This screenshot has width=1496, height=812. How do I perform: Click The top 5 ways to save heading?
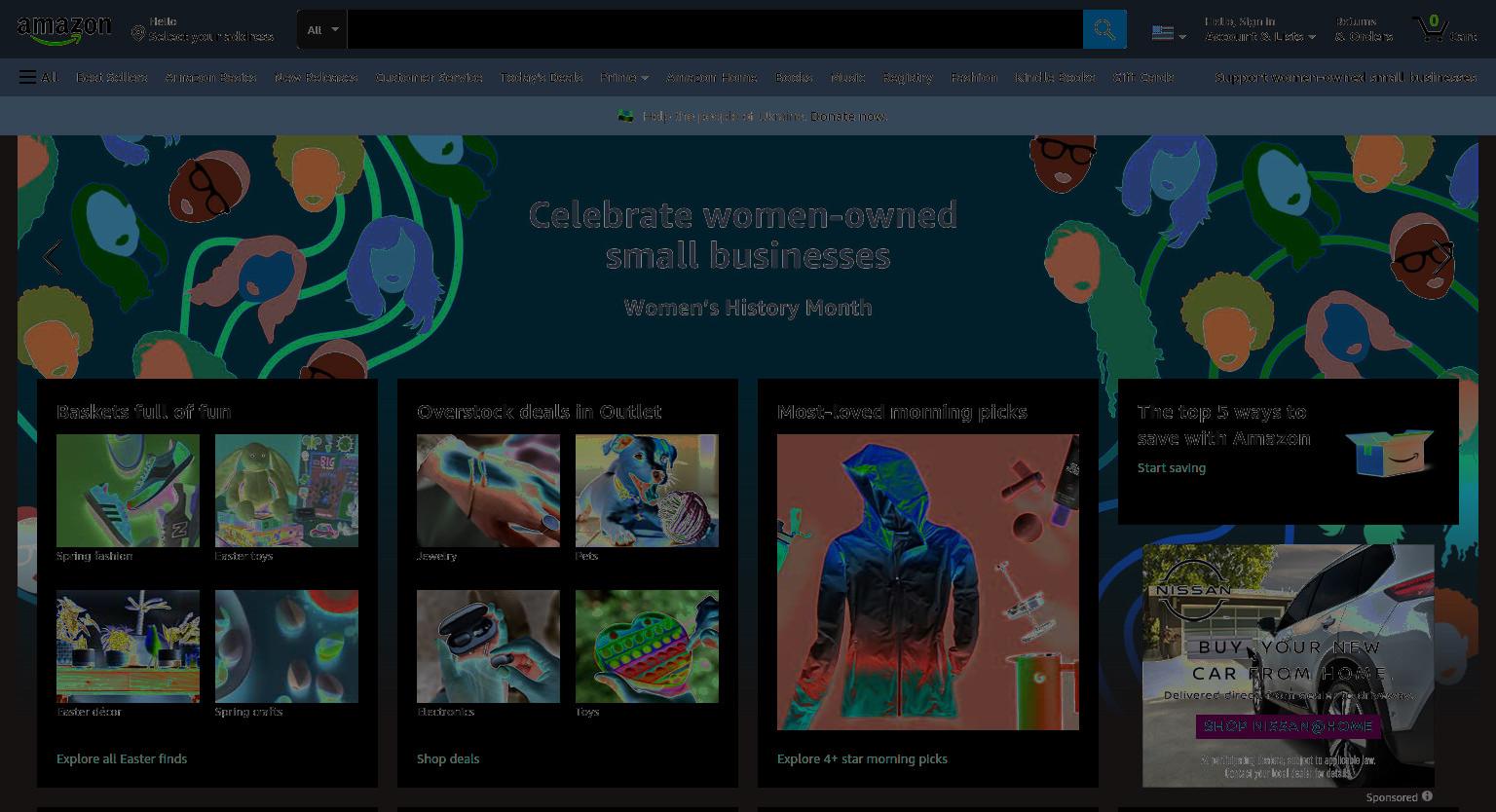[1224, 424]
